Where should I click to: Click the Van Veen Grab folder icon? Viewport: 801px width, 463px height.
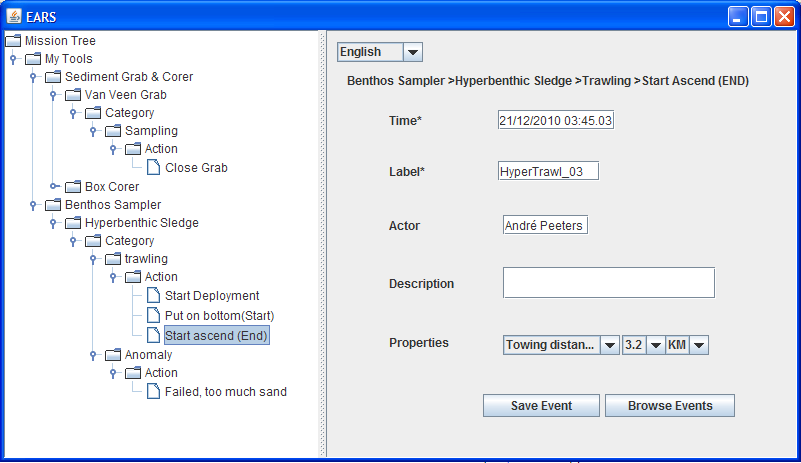[x=73, y=95]
